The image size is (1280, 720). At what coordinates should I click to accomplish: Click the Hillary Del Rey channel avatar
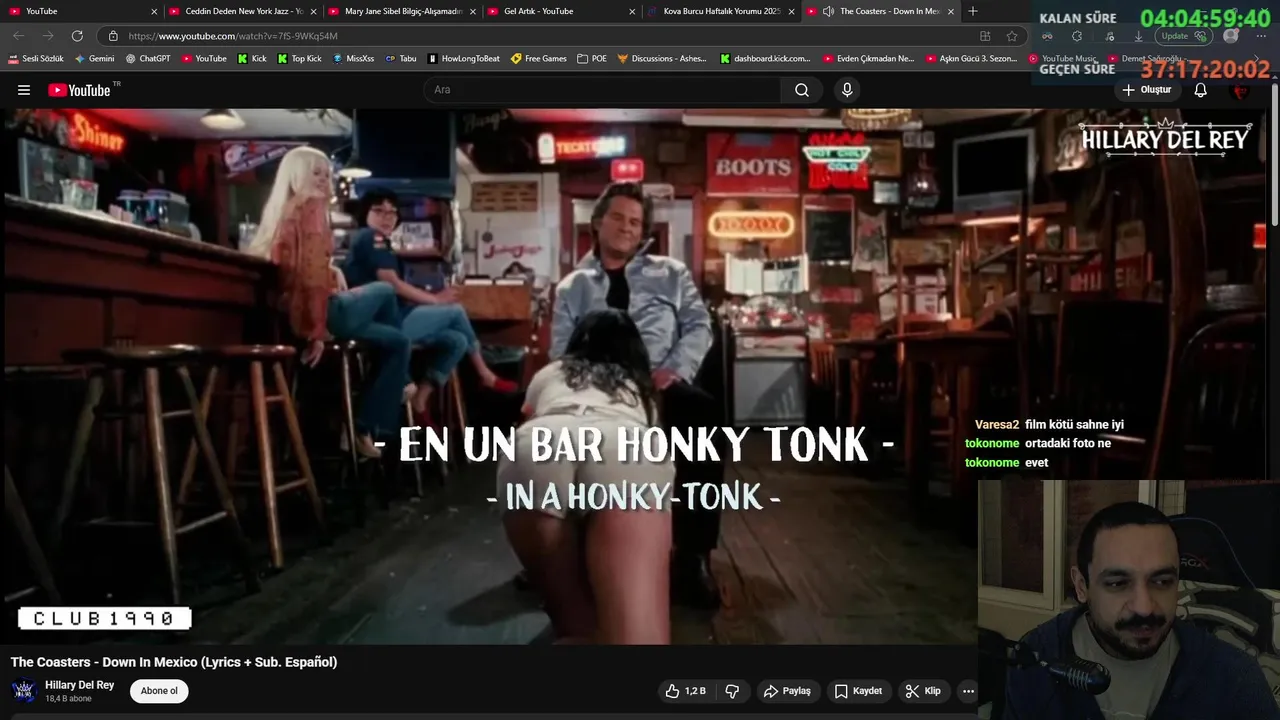pos(24,691)
